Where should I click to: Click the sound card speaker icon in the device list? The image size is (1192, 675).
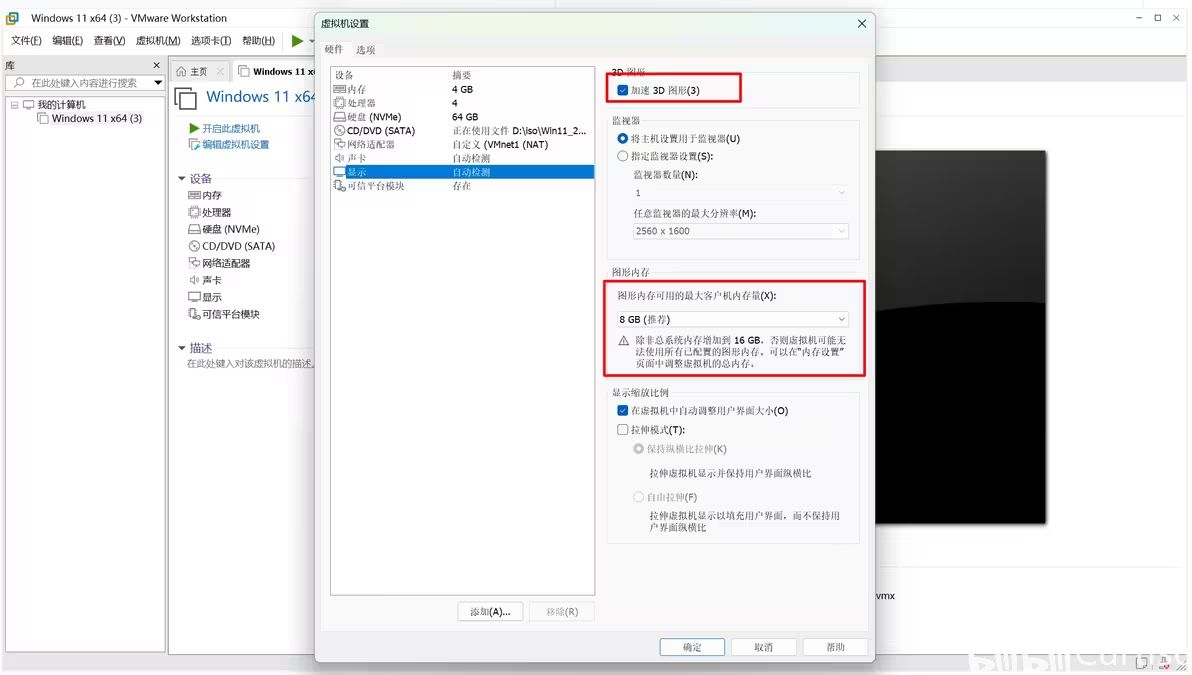[x=340, y=158]
